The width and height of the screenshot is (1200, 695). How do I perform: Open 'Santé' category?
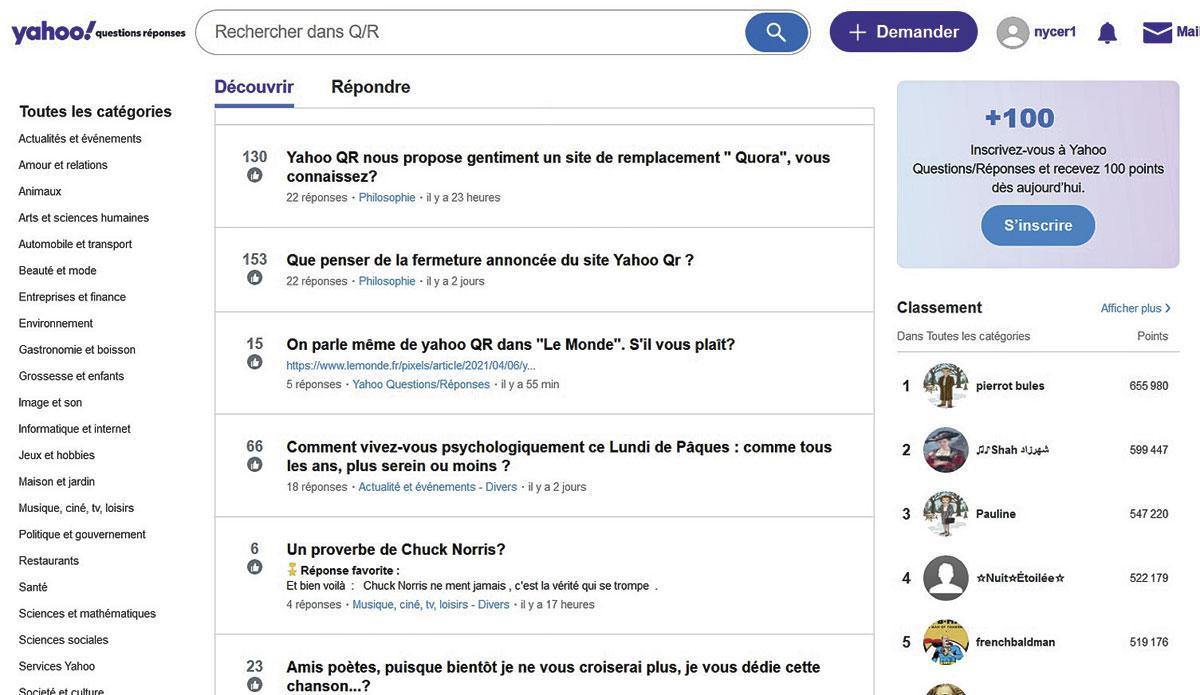(33, 587)
